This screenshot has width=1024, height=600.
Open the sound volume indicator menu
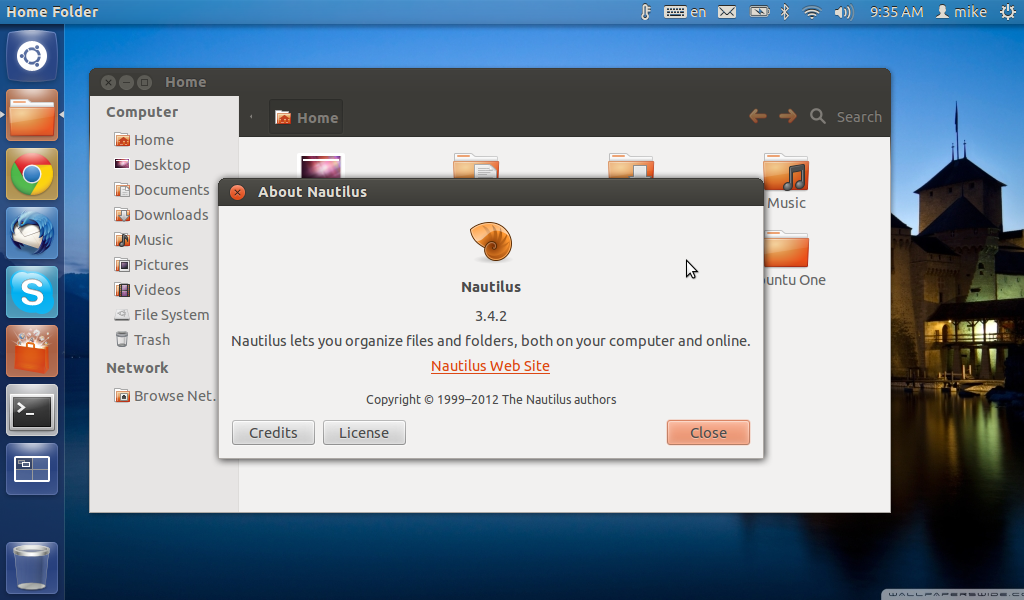(842, 12)
